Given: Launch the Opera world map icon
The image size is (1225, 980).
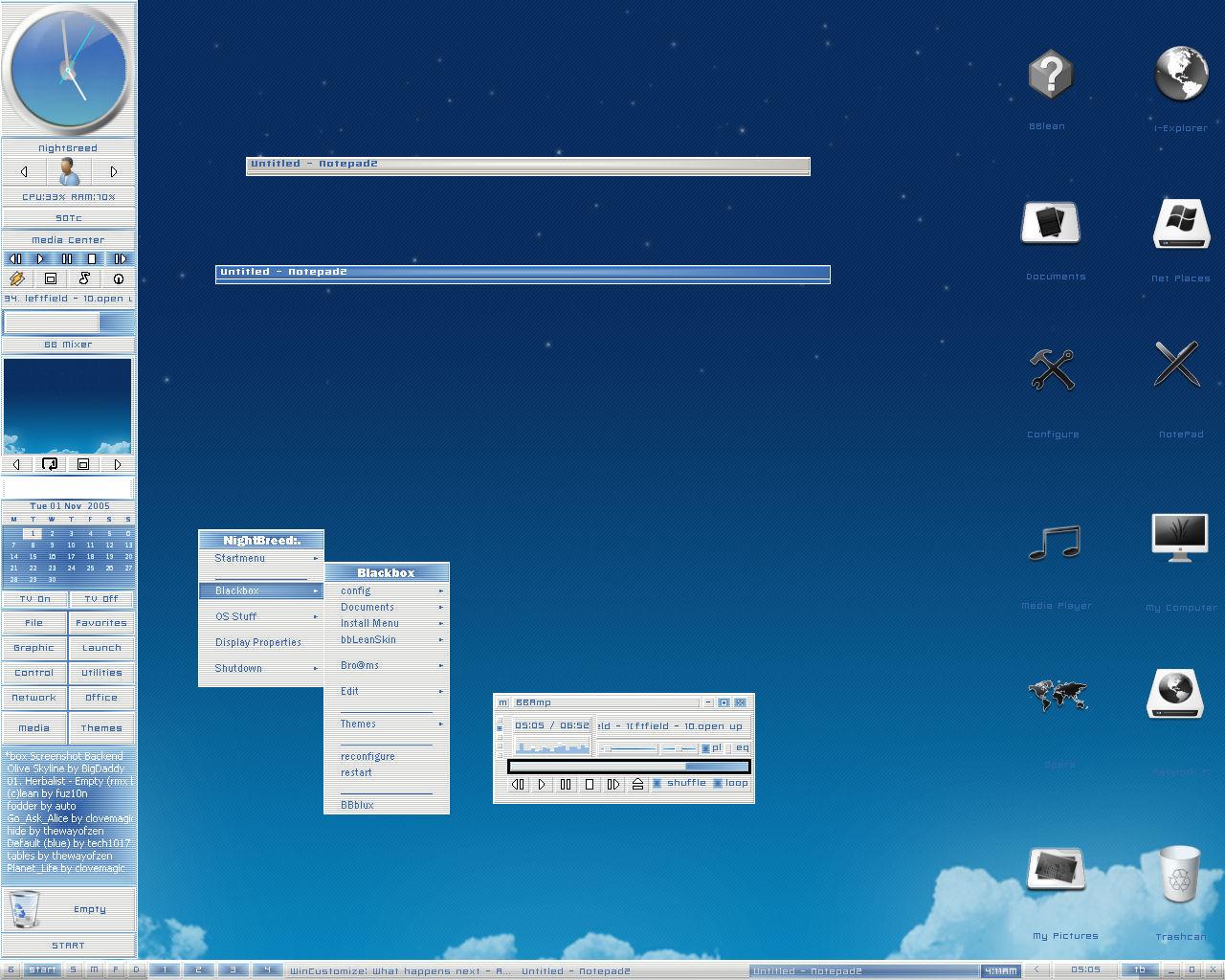Looking at the screenshot, I should point(1058,695).
